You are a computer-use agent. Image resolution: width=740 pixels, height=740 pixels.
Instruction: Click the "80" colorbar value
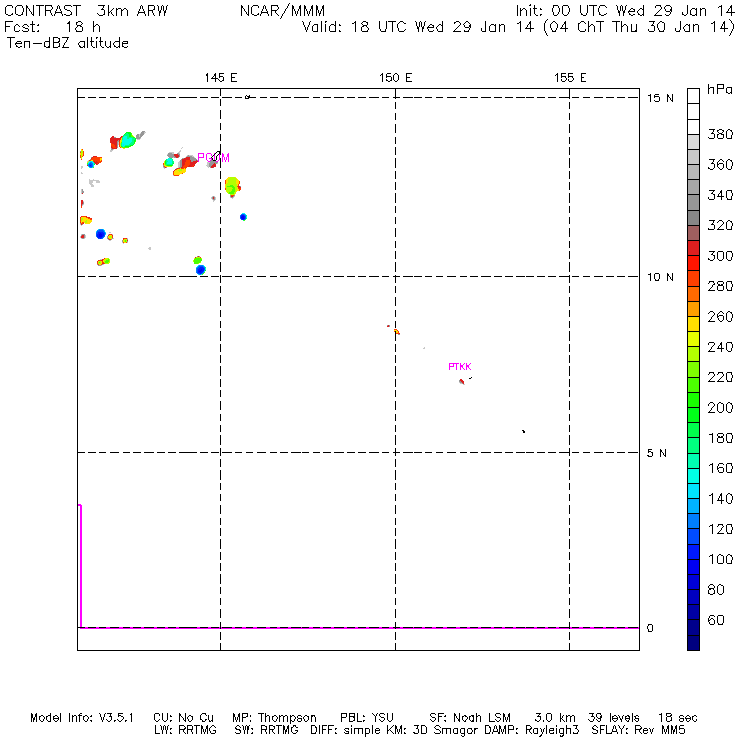715,590
